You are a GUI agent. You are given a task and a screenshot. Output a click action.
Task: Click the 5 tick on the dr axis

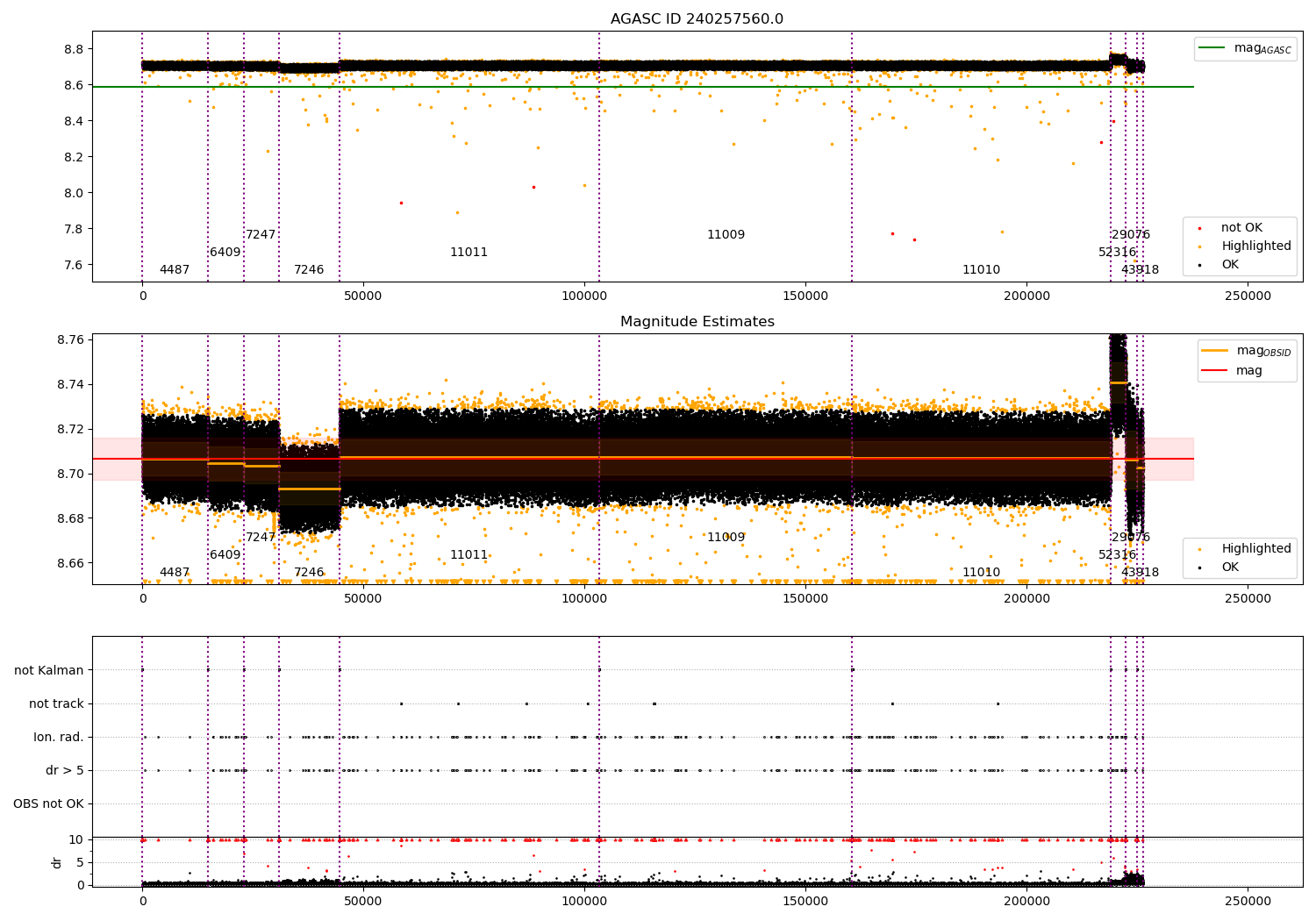pos(80,862)
